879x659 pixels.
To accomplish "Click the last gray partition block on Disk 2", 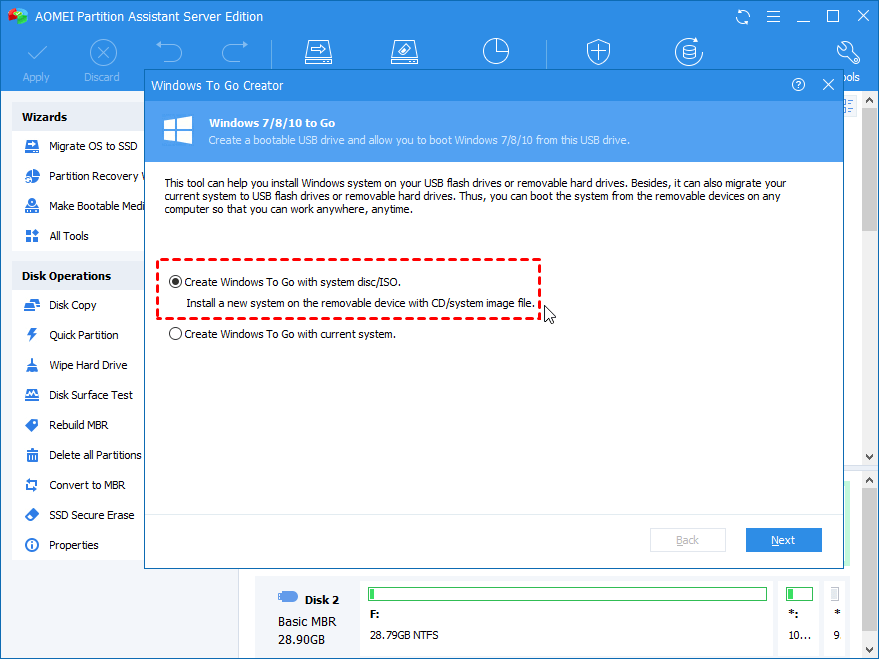I will (x=835, y=594).
